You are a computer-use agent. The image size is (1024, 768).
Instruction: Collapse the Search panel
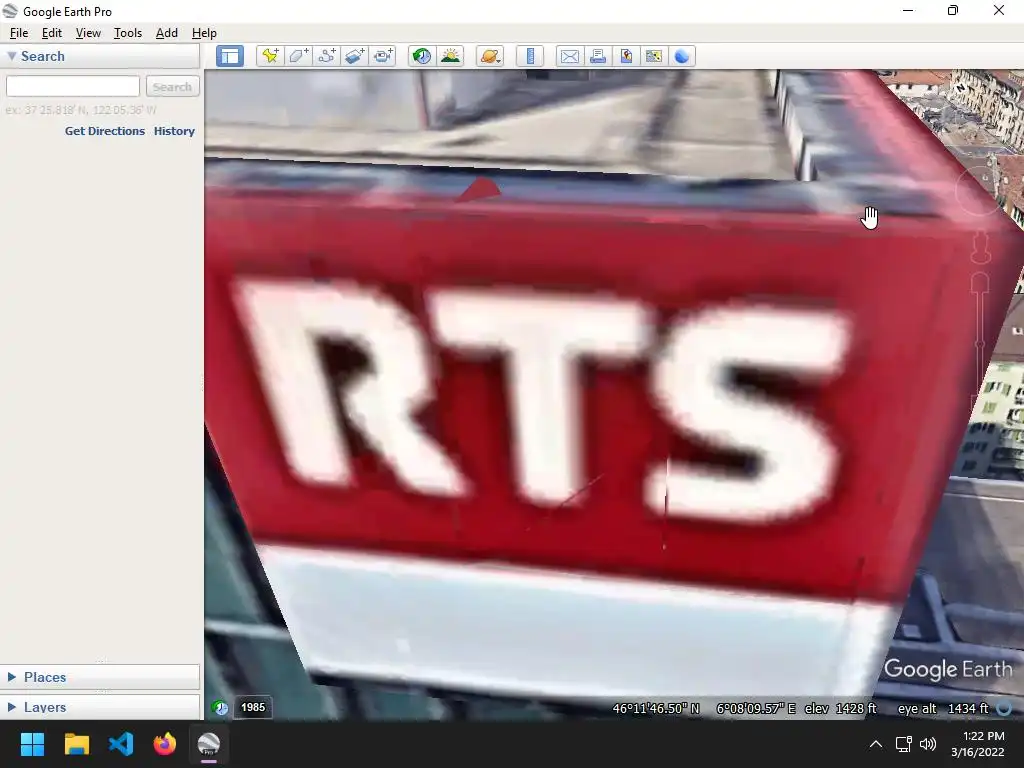[x=12, y=56]
